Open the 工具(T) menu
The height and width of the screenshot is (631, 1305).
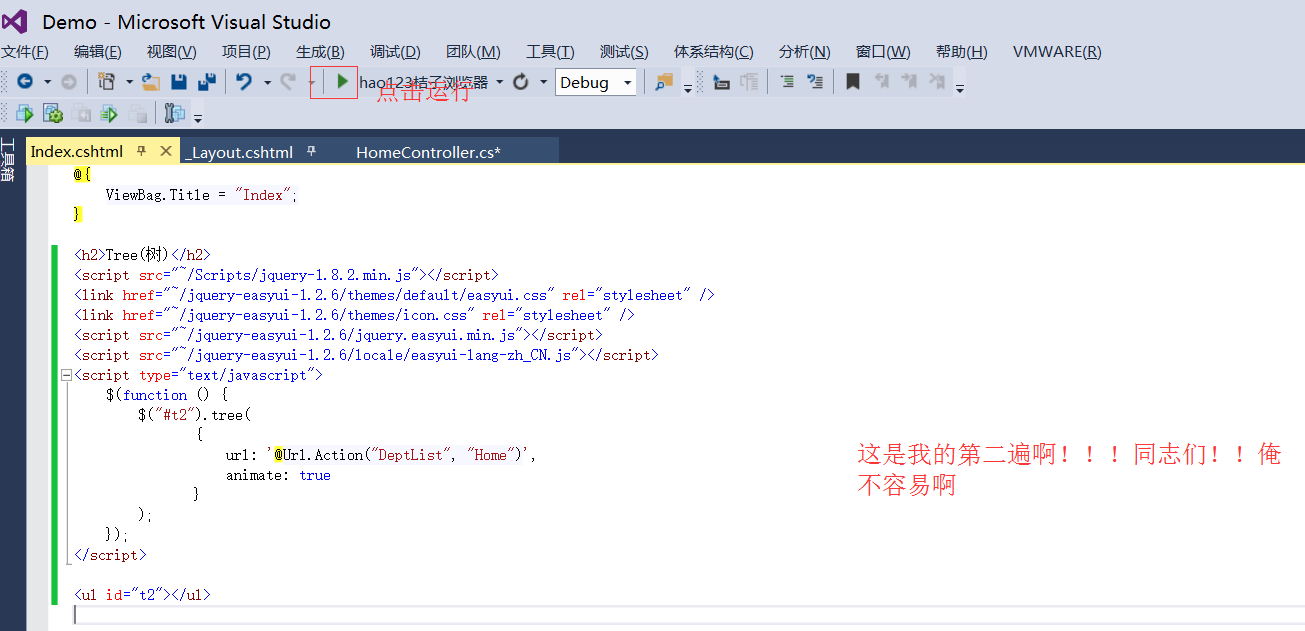click(x=550, y=52)
